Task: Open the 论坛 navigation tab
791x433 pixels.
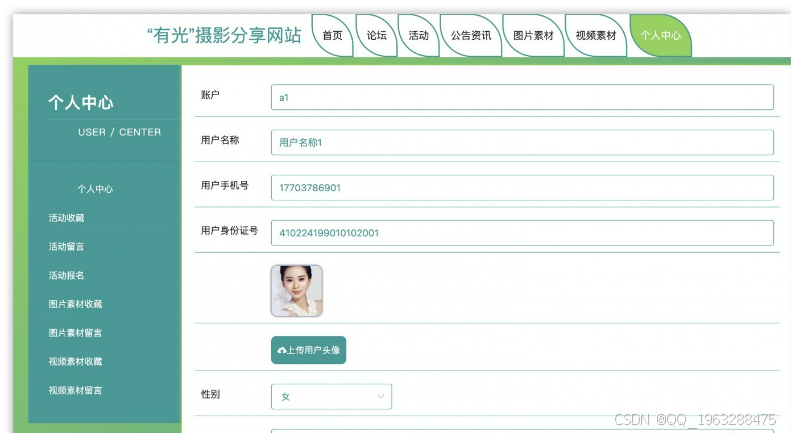Action: pos(376,35)
